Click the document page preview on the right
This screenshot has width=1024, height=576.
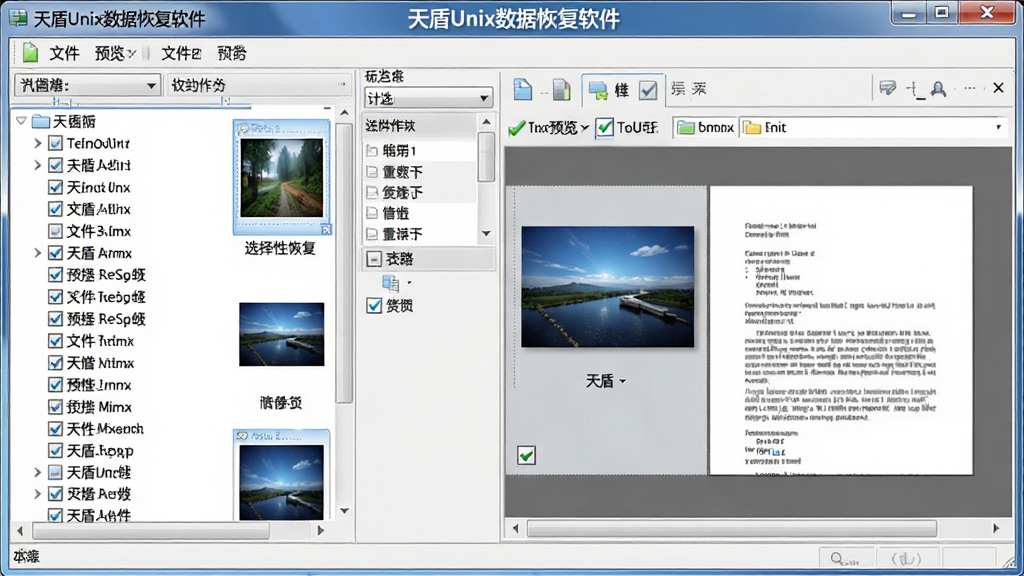(841, 330)
